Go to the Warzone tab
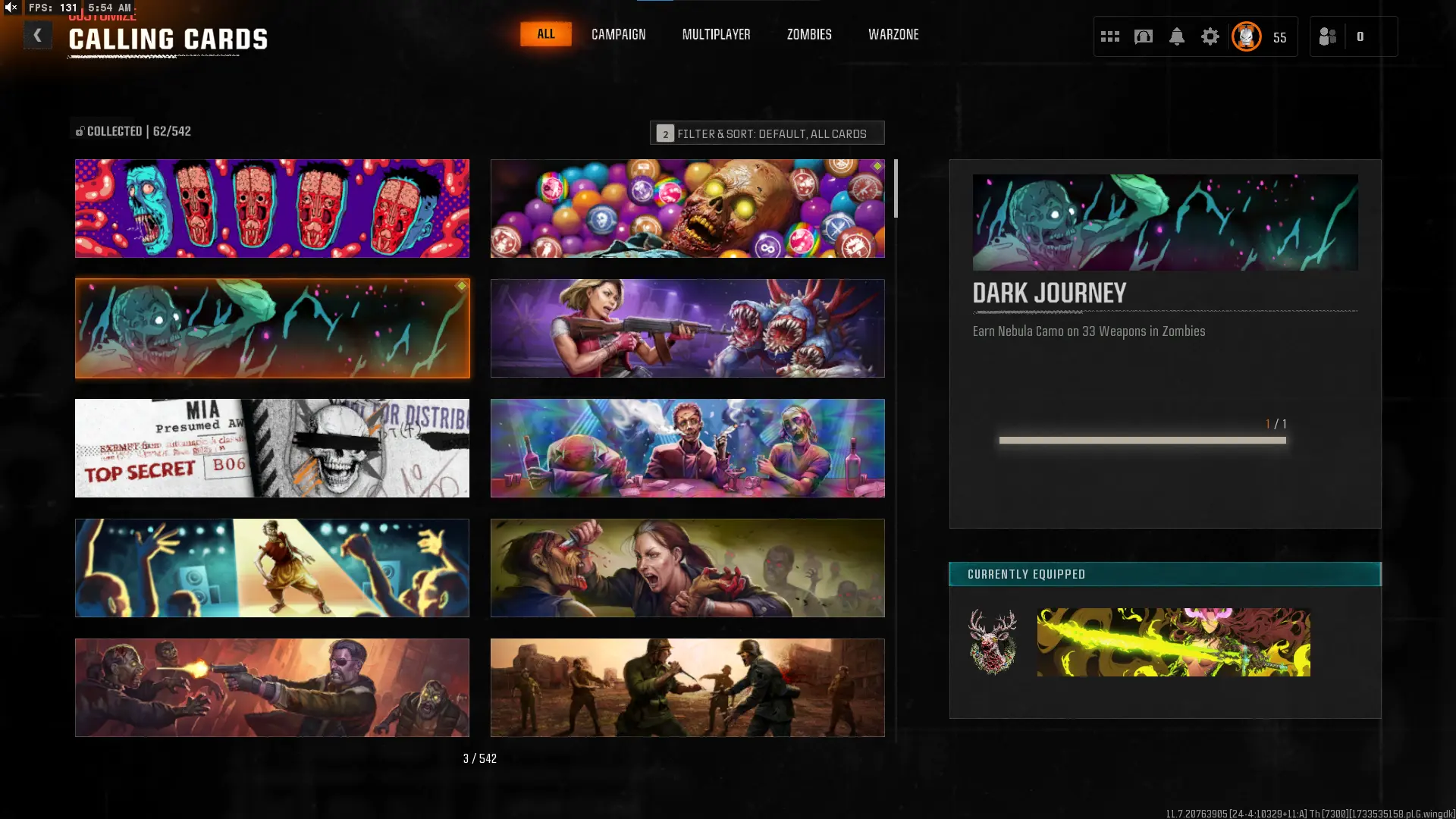 click(x=893, y=34)
